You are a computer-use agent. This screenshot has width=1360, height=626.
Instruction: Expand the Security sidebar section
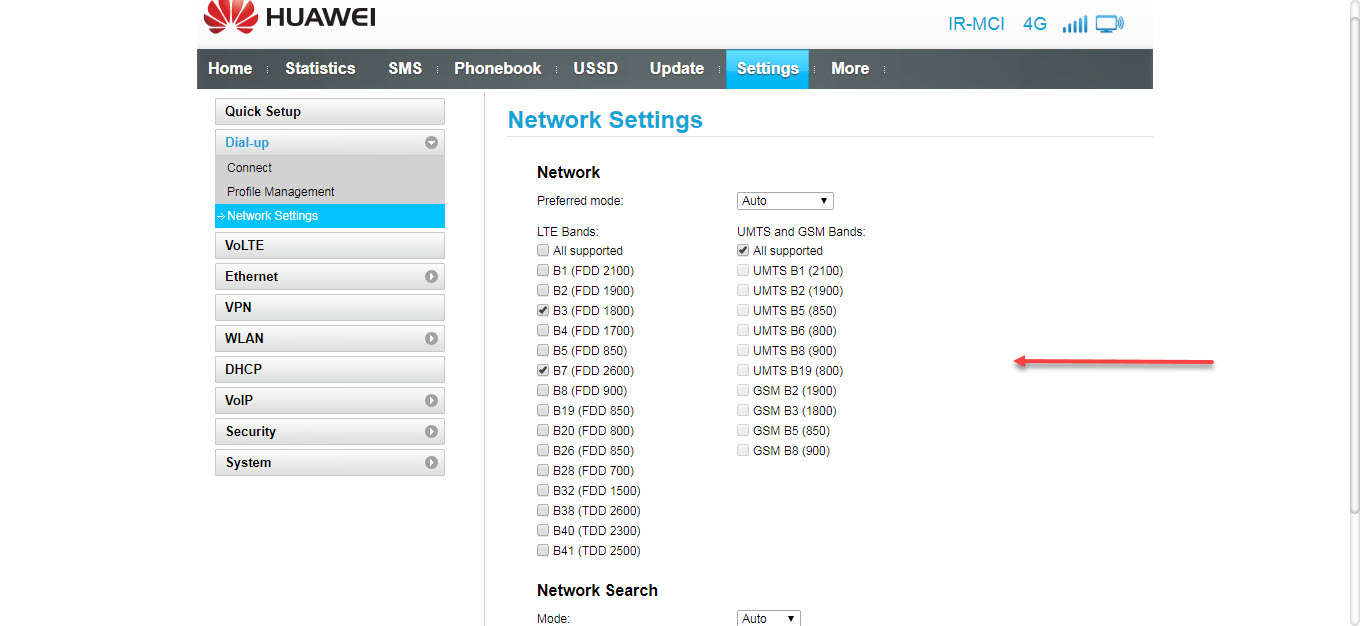[x=431, y=432]
